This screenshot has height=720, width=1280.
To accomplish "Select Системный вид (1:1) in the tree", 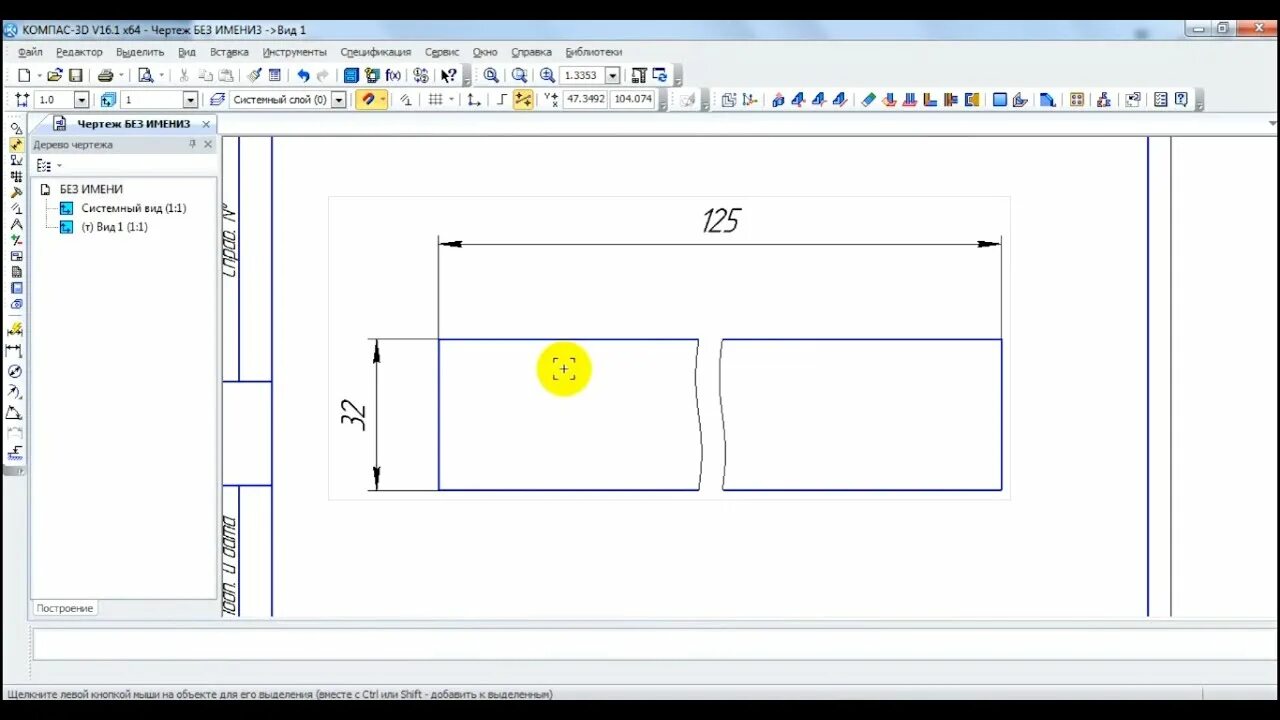I will 133,208.
